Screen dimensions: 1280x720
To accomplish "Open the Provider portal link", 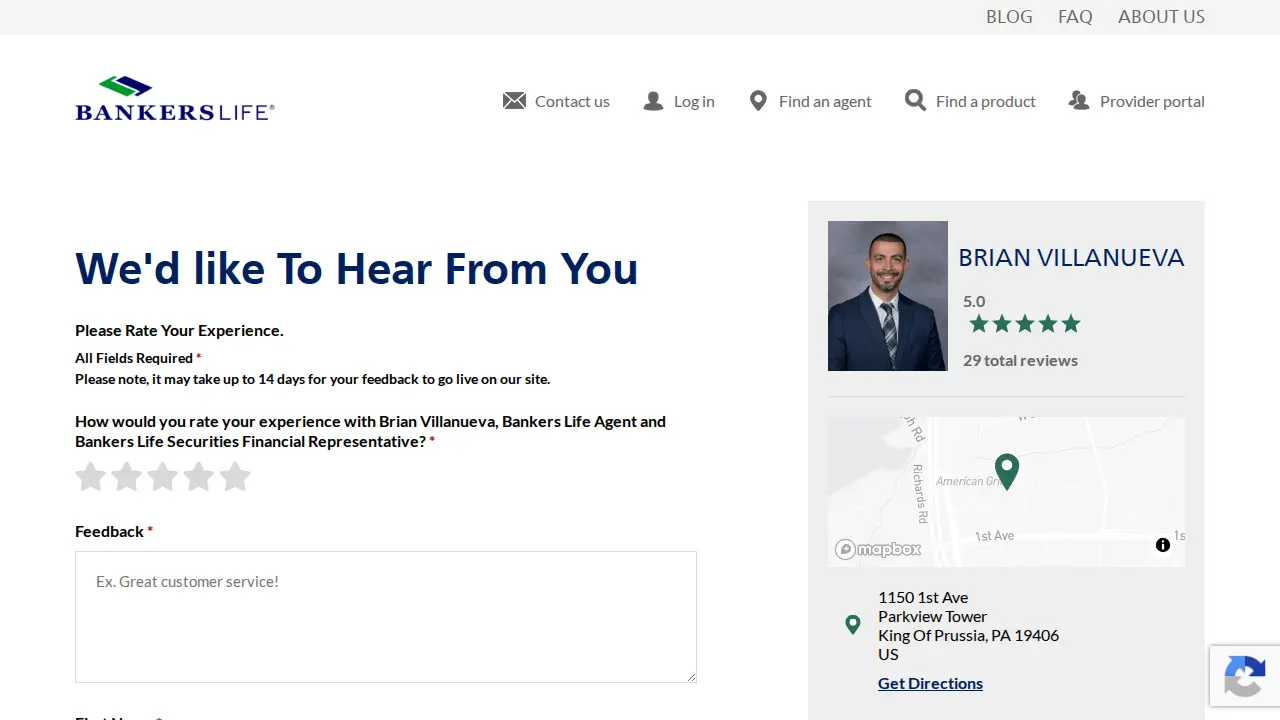I will click(x=1152, y=101).
